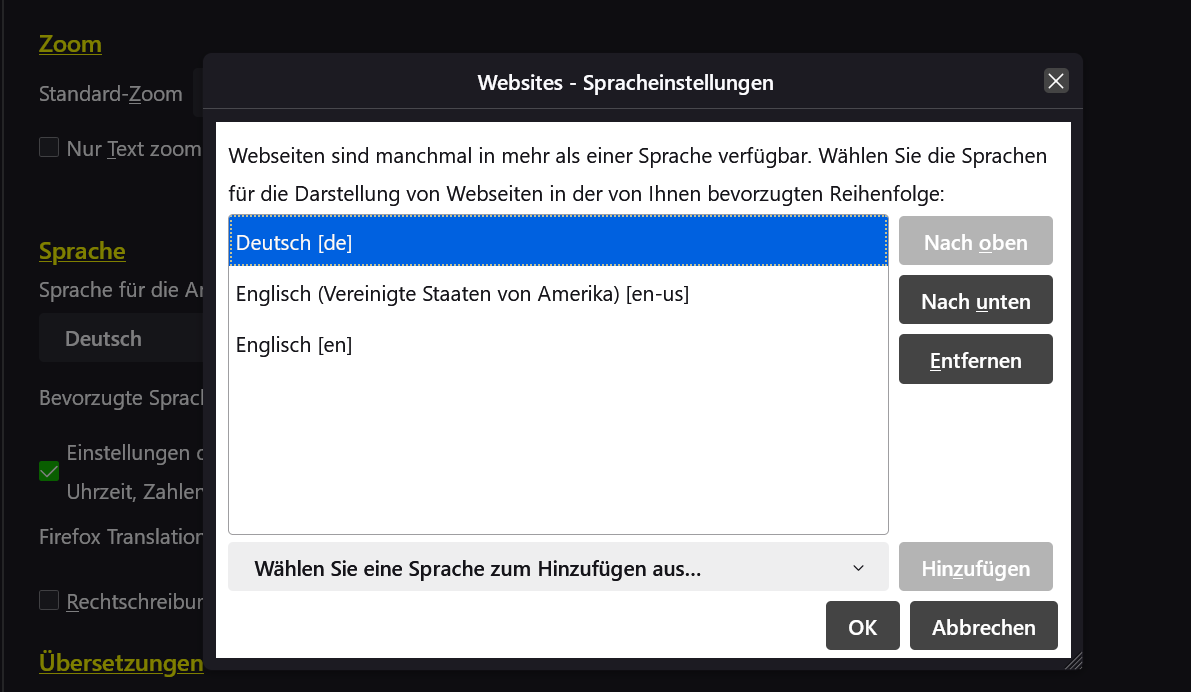Enable the Rechtschreibung checkbox
The image size is (1191, 692).
point(49,600)
